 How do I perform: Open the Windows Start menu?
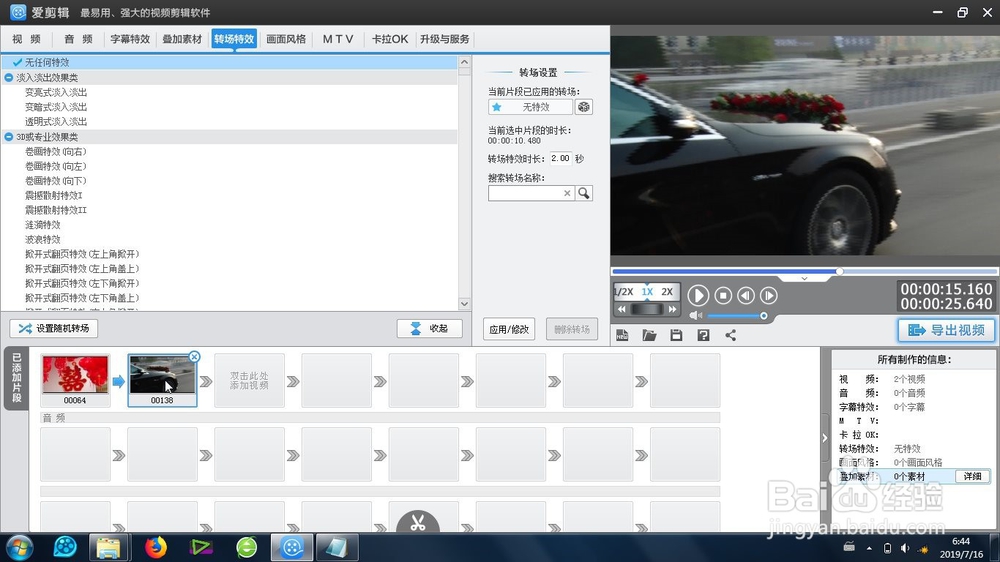tap(19, 548)
